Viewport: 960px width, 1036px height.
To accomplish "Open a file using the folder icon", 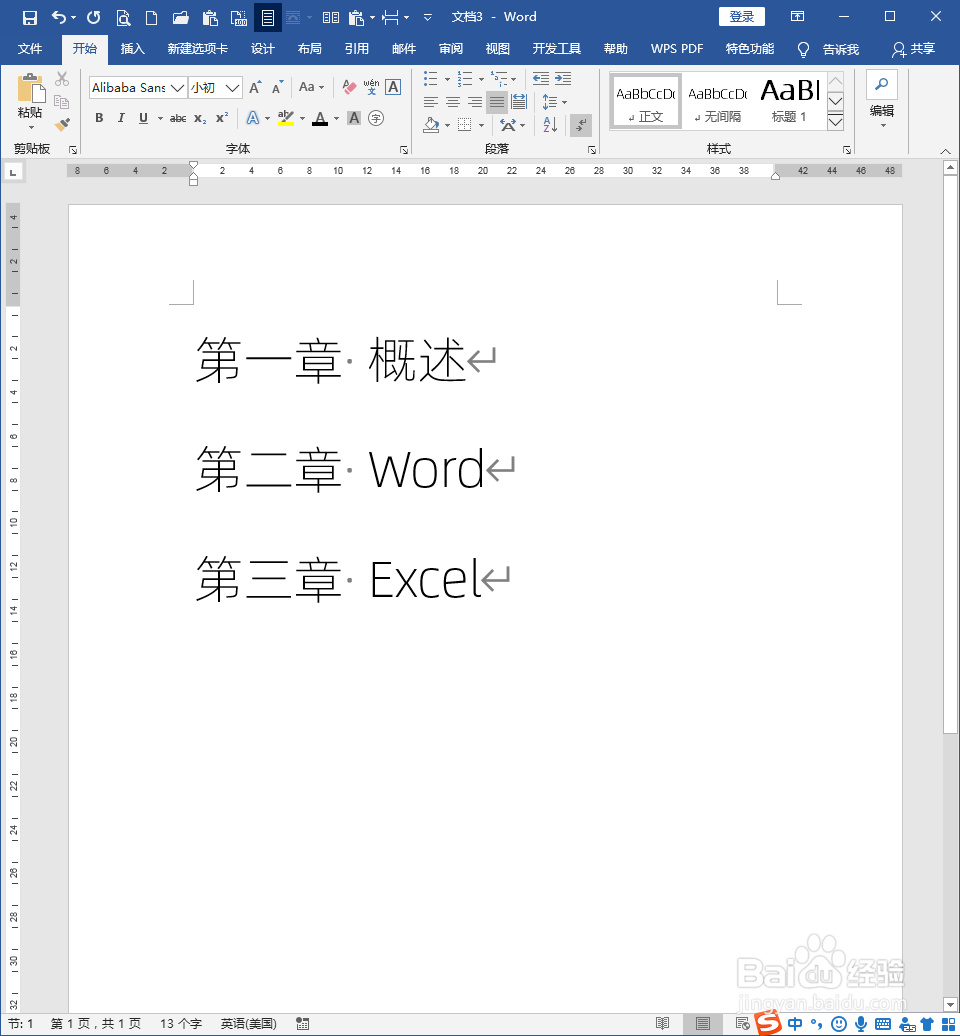I will tap(180, 17).
